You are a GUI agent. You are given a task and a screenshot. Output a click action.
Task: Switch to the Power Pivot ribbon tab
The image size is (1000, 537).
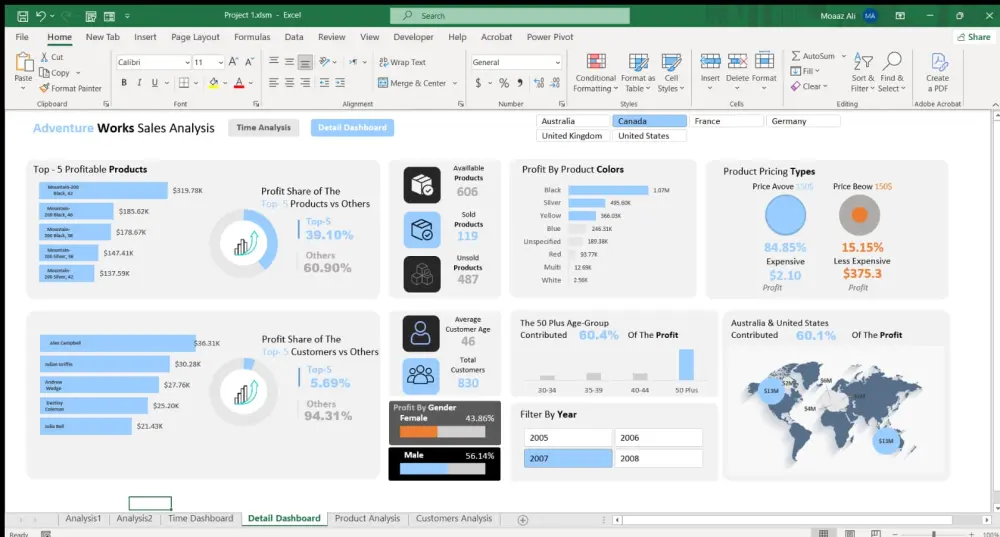point(550,37)
